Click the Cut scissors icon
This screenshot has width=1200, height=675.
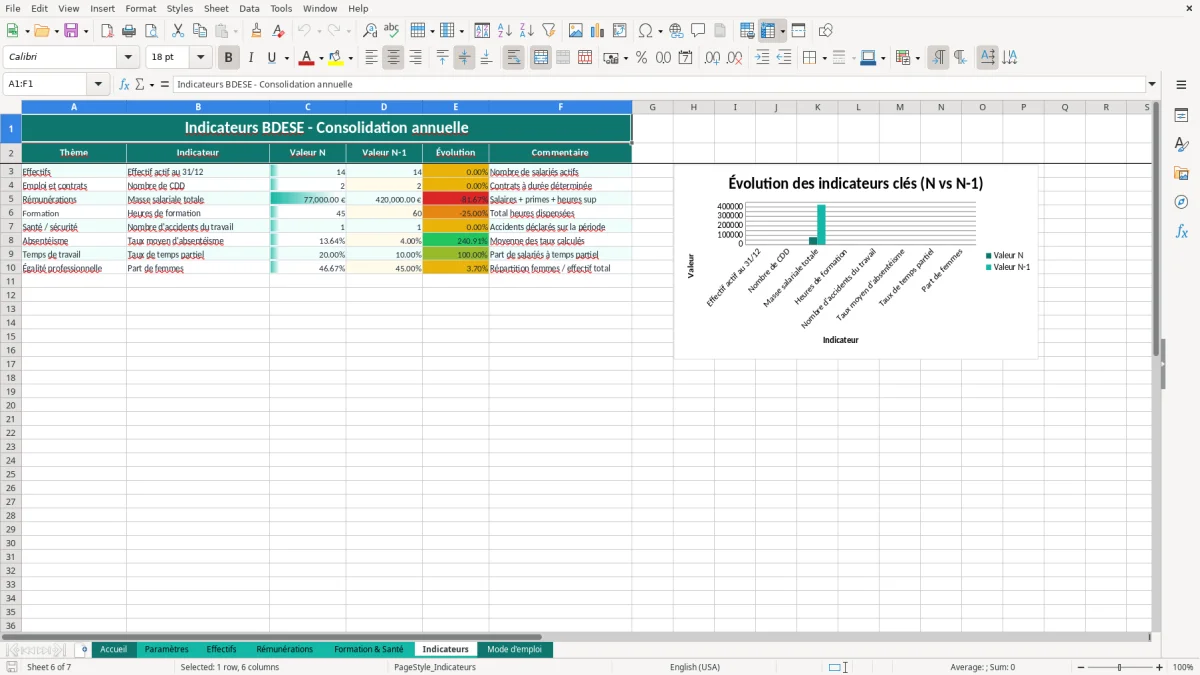(178, 31)
